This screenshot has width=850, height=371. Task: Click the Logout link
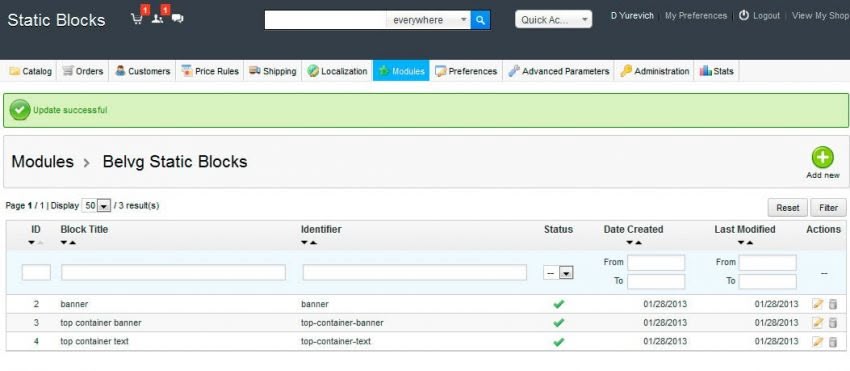pyautogui.click(x=767, y=16)
